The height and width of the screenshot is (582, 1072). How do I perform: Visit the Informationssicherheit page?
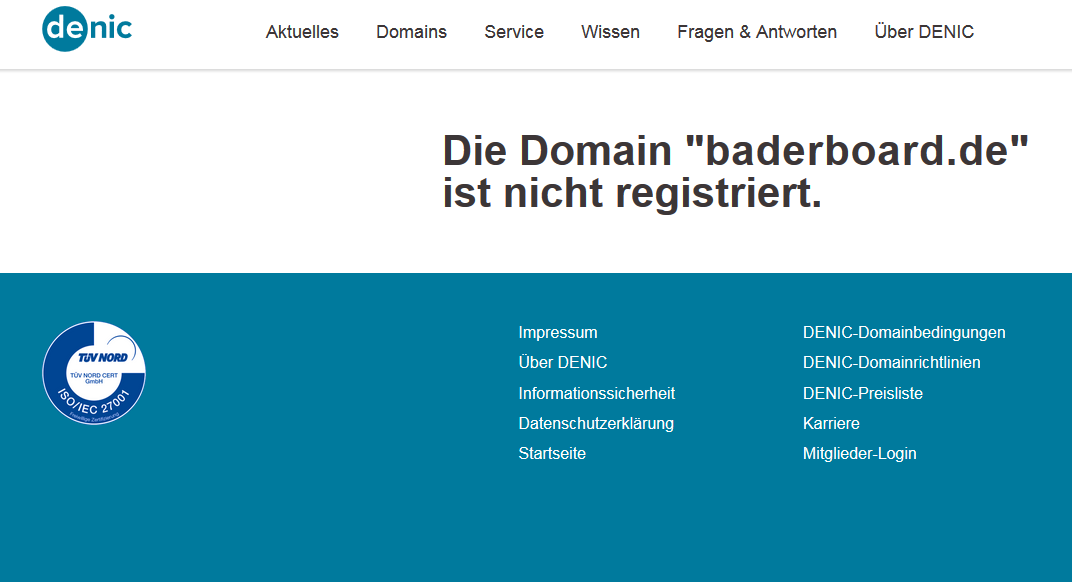pos(597,393)
